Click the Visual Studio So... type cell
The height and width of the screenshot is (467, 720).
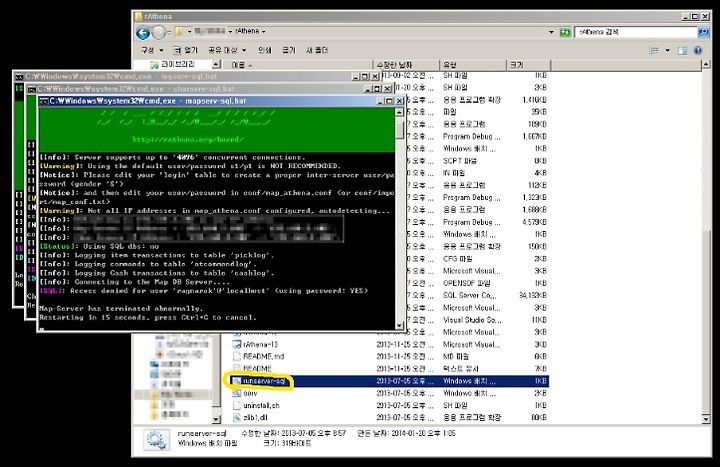472,320
